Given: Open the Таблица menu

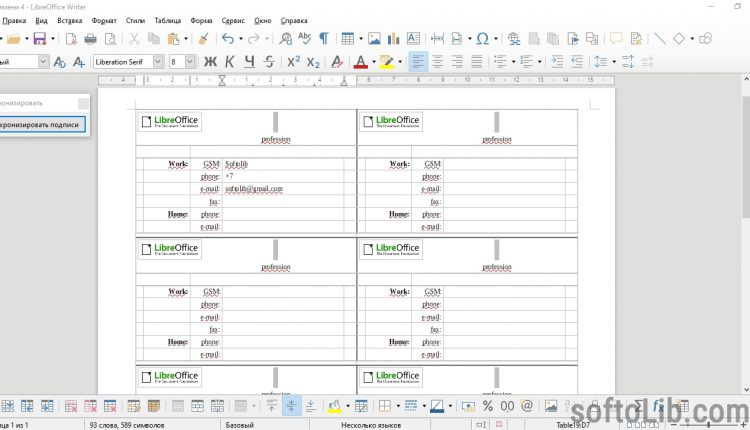Looking at the screenshot, I should (167, 21).
